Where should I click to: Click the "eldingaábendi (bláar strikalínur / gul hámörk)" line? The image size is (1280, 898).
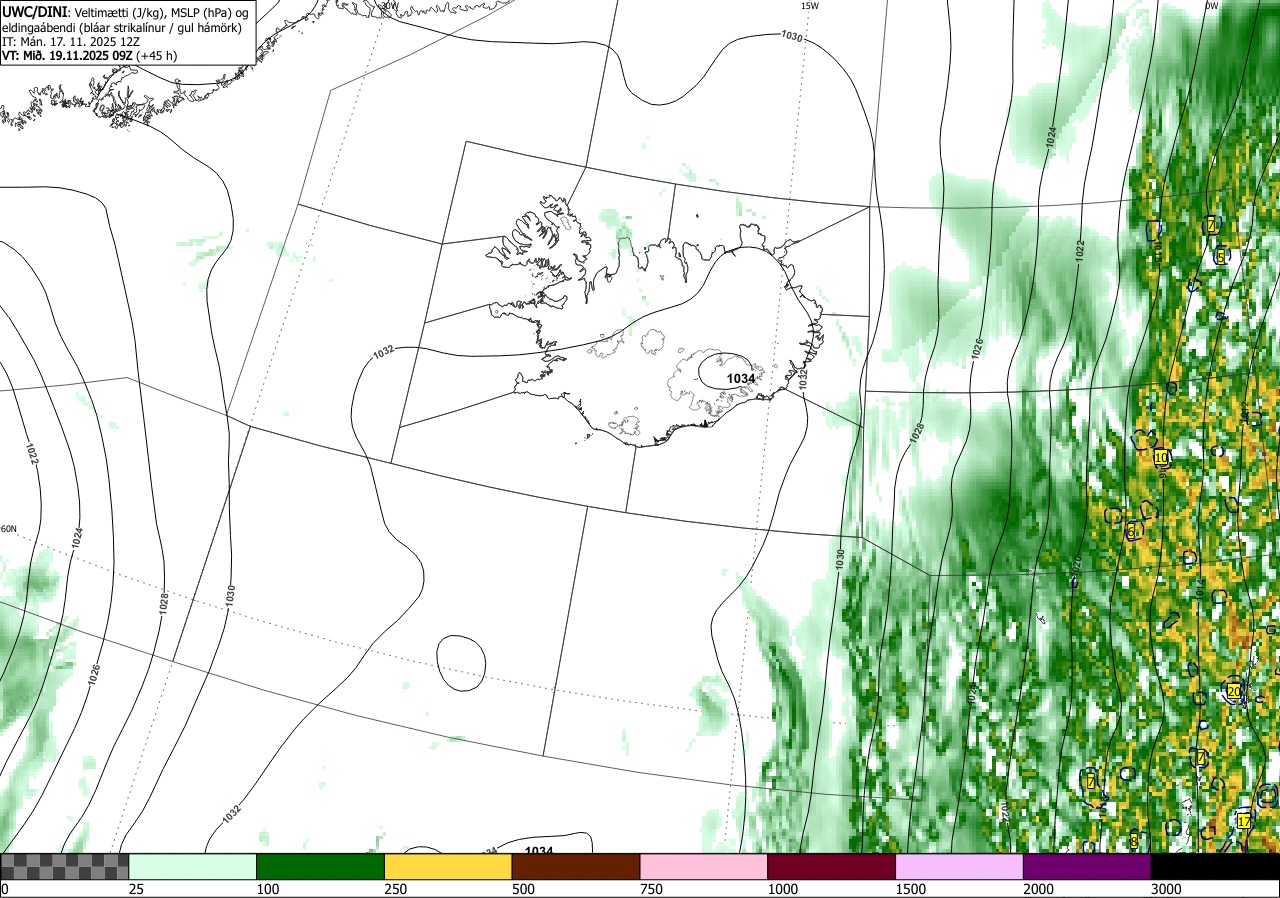point(121,27)
